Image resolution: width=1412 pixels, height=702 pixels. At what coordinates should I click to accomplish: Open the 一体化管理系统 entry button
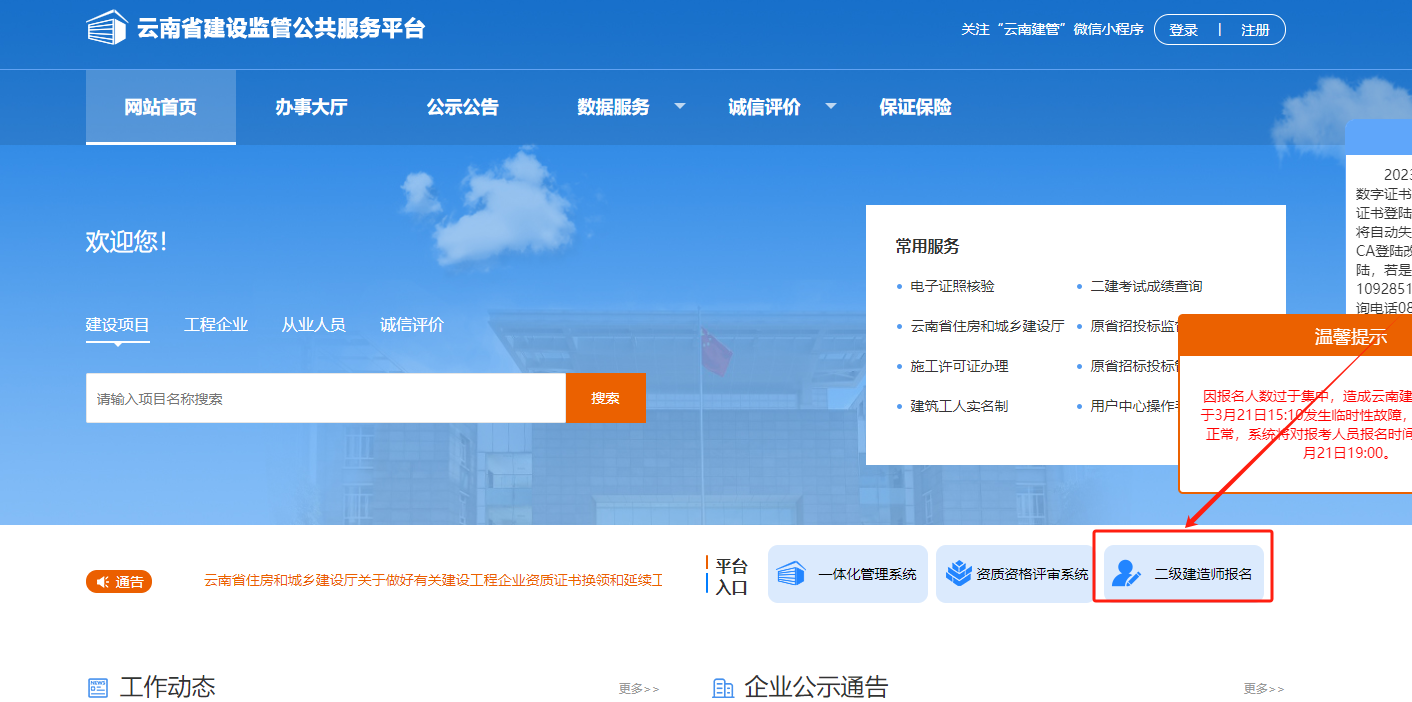click(848, 574)
